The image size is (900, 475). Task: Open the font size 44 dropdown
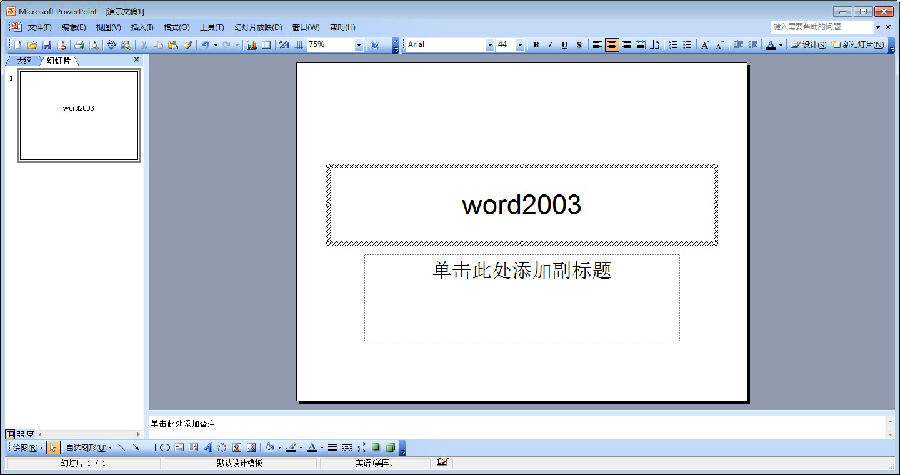click(520, 45)
